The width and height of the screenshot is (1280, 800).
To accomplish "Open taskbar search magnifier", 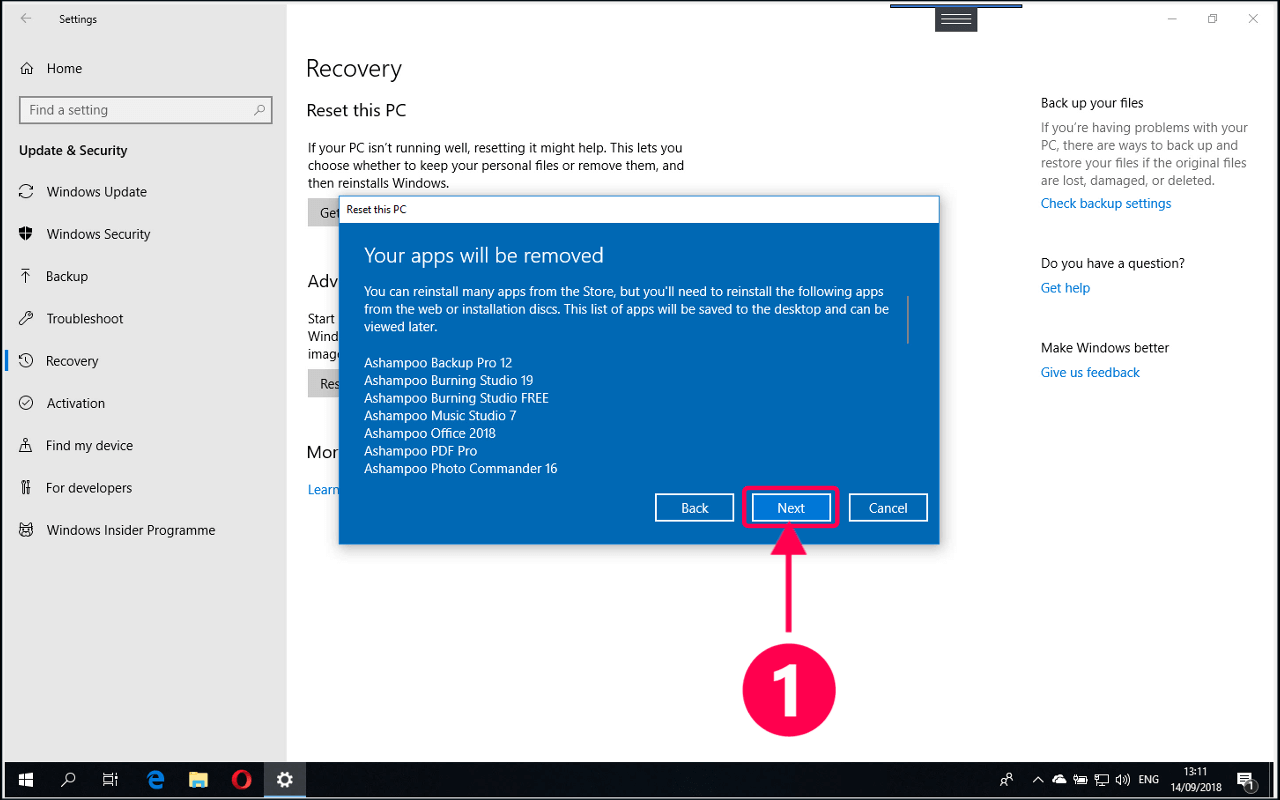I will 69,780.
